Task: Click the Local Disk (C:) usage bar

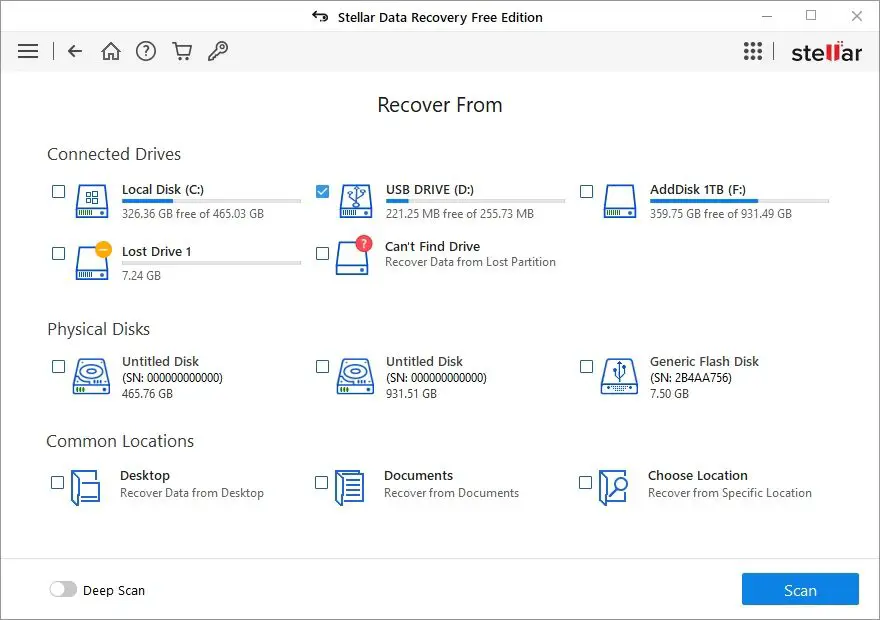Action: click(211, 201)
